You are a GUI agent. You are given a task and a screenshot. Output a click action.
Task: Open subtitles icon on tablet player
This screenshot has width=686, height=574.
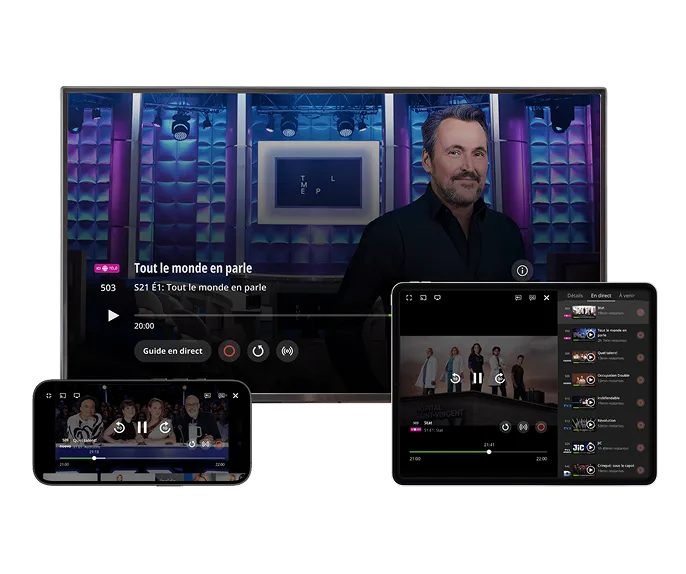coord(518,298)
